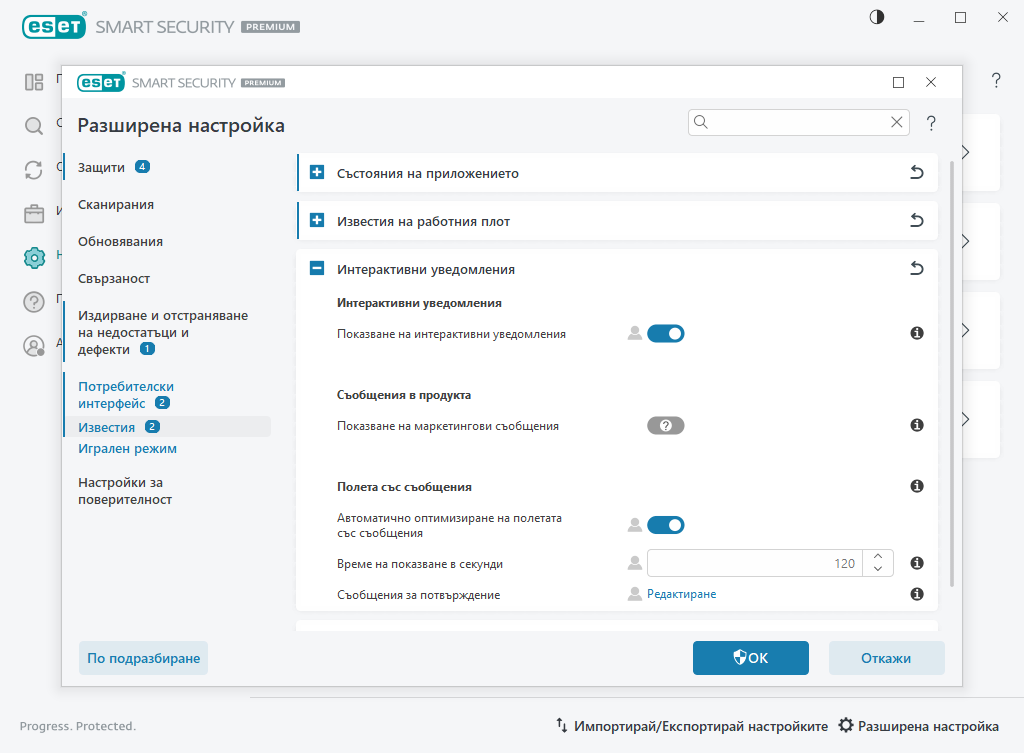Expand «Известия на работния плот» section
Image resolution: width=1024 pixels, height=753 pixels.
[x=317, y=220]
